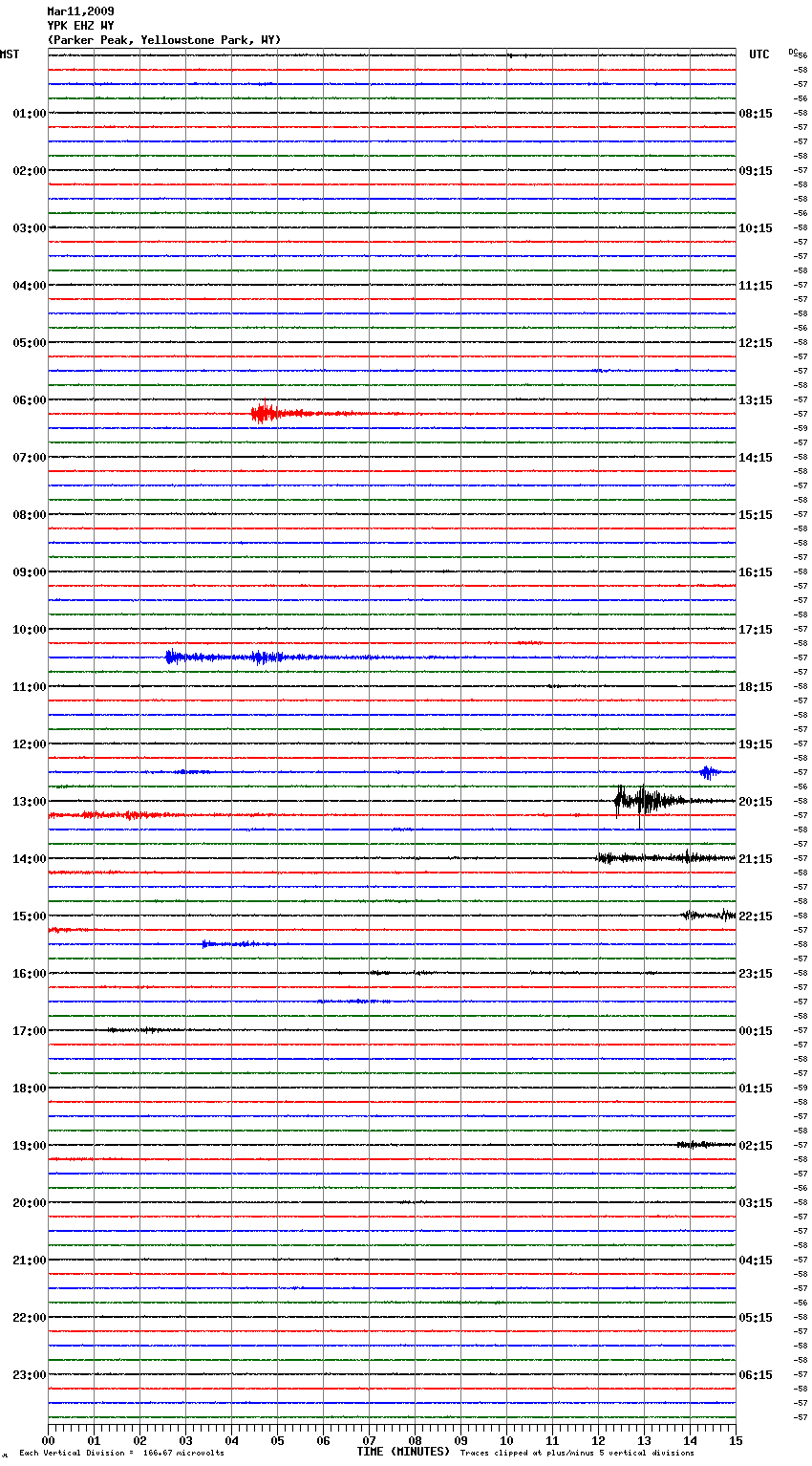Click the TIME (MINUTES) axis title

[403, 1452]
